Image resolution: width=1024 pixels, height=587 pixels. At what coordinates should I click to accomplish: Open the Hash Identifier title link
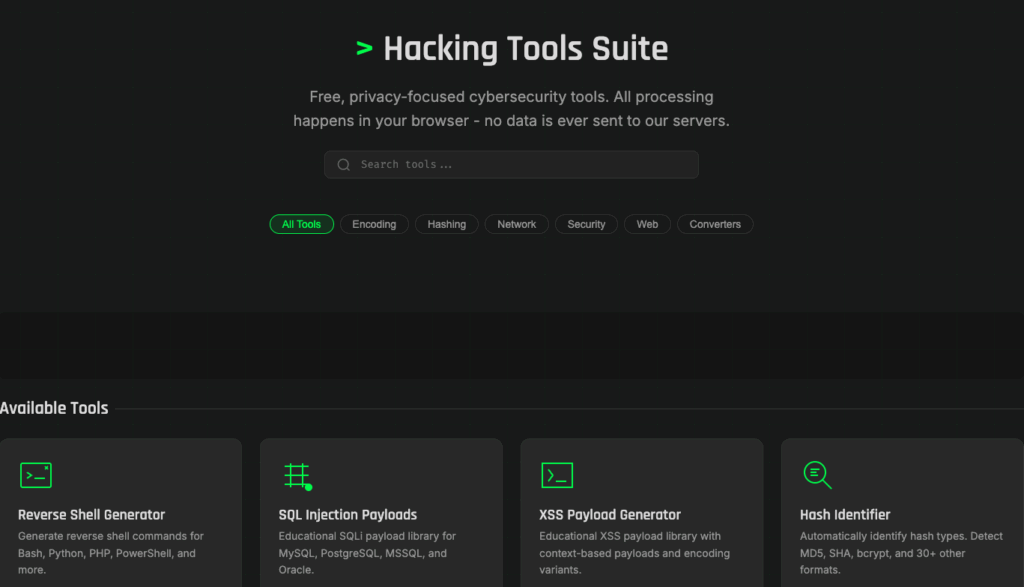tap(845, 515)
